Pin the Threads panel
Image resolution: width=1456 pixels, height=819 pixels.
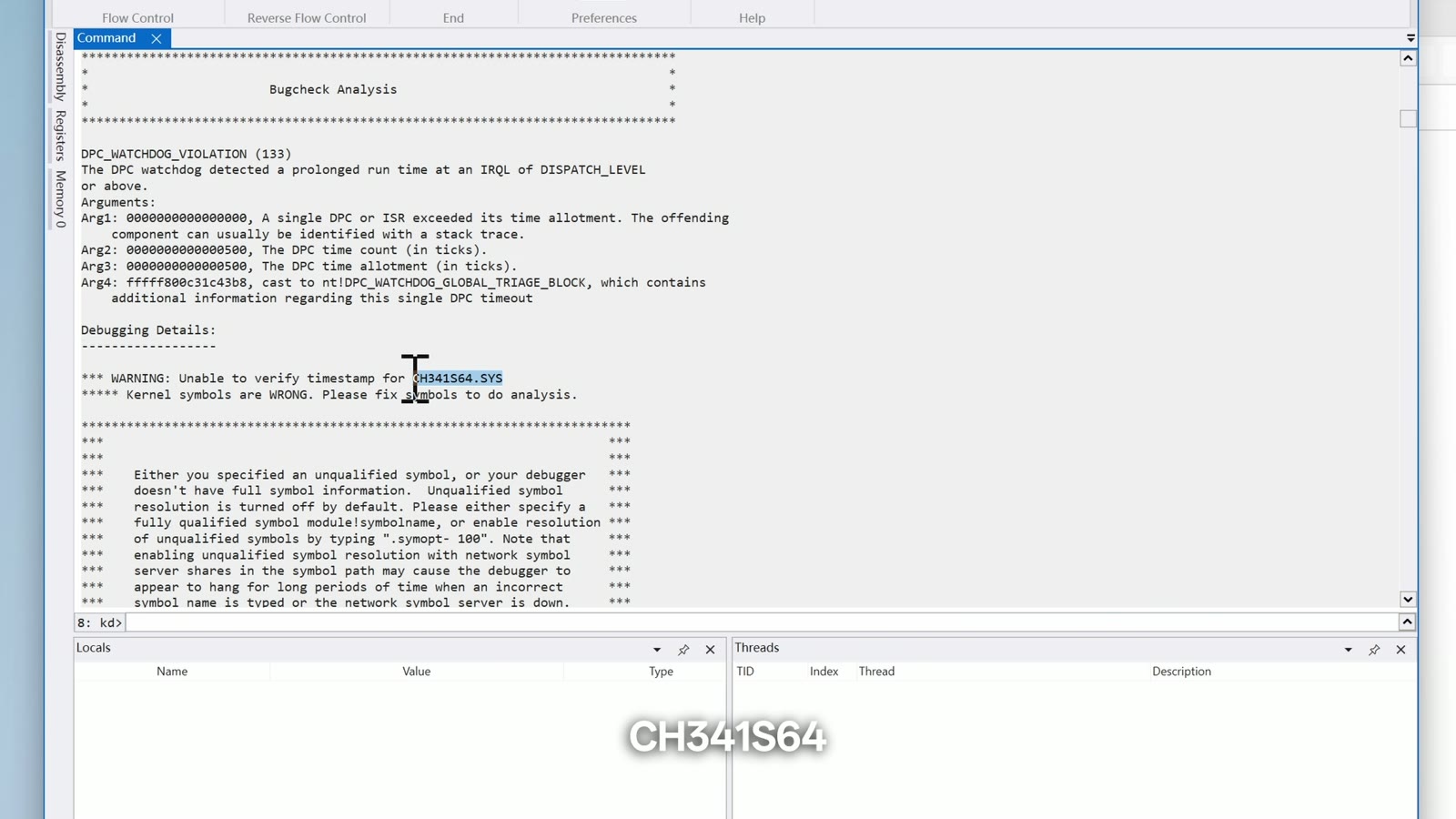[1374, 650]
